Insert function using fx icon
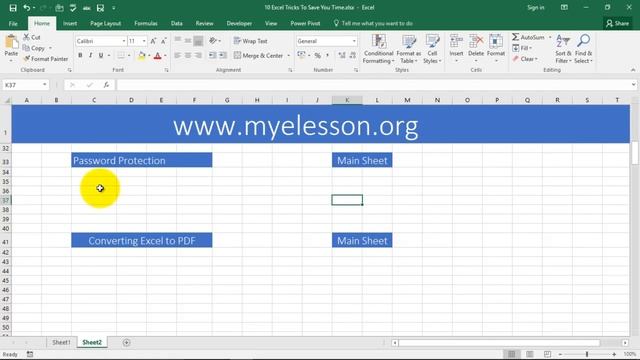The width and height of the screenshot is (640, 360). 106,85
